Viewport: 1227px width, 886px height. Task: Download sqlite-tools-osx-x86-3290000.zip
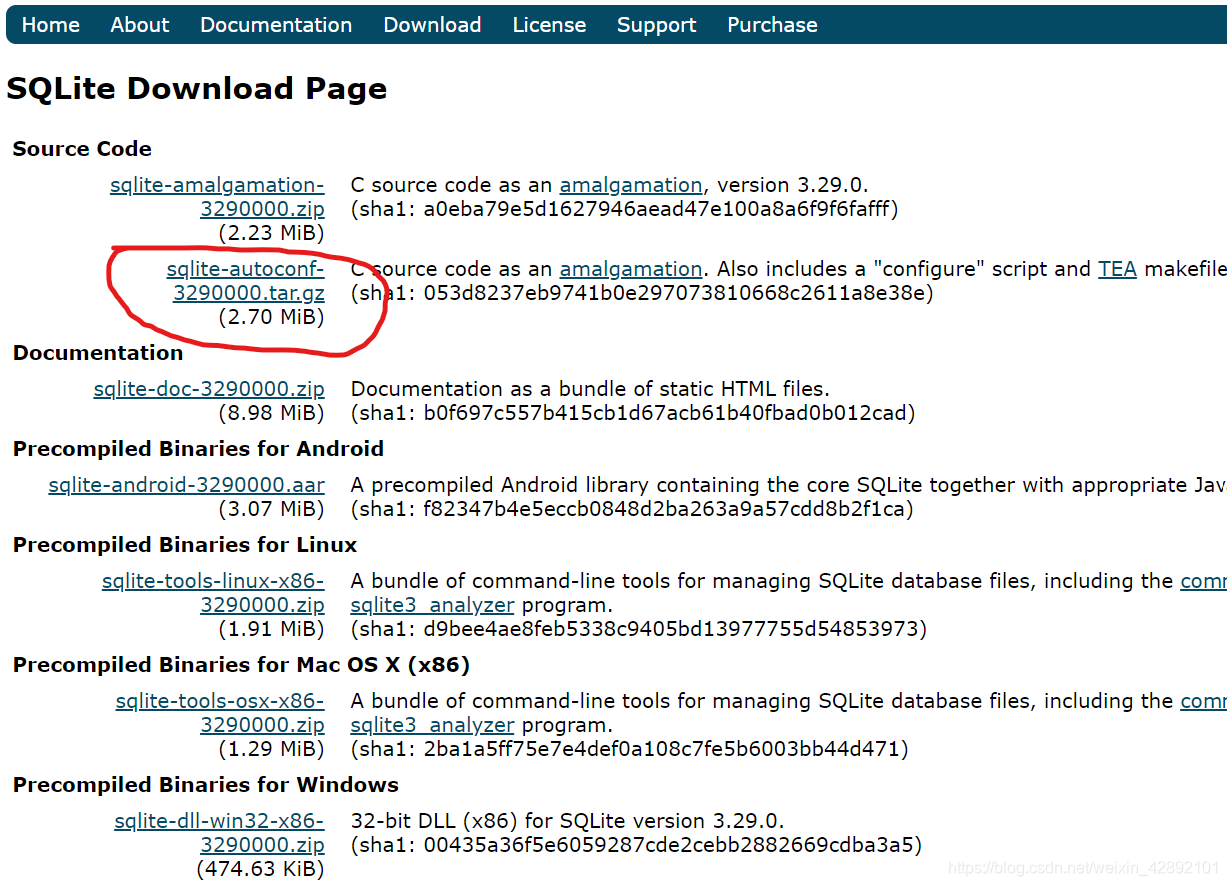click(220, 713)
